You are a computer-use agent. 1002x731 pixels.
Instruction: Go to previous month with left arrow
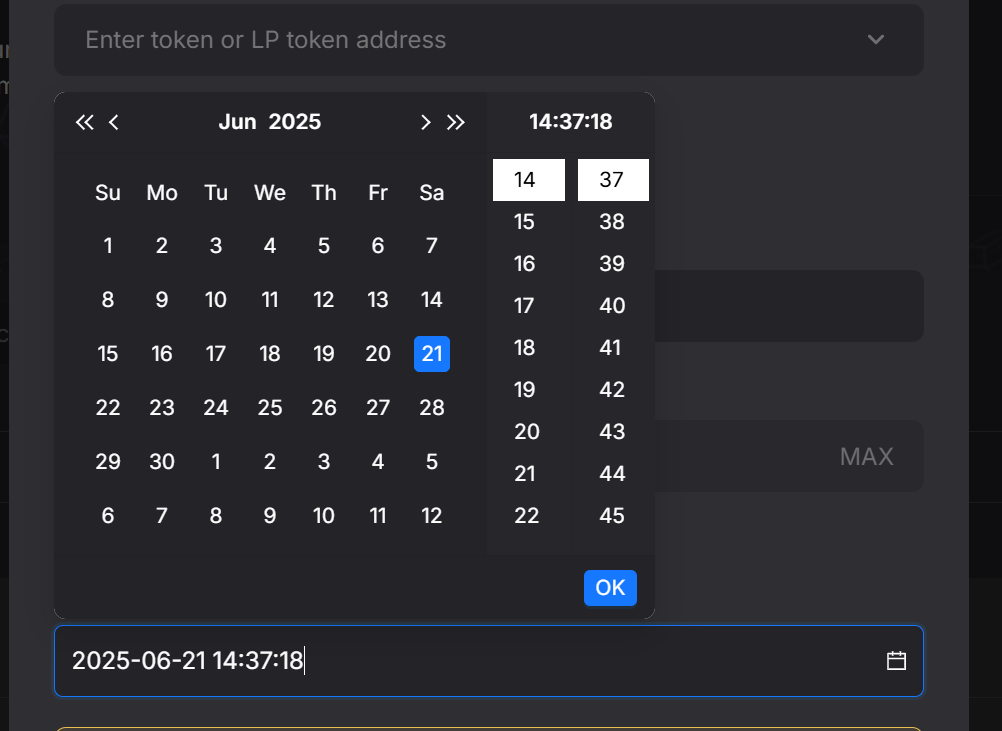point(114,122)
